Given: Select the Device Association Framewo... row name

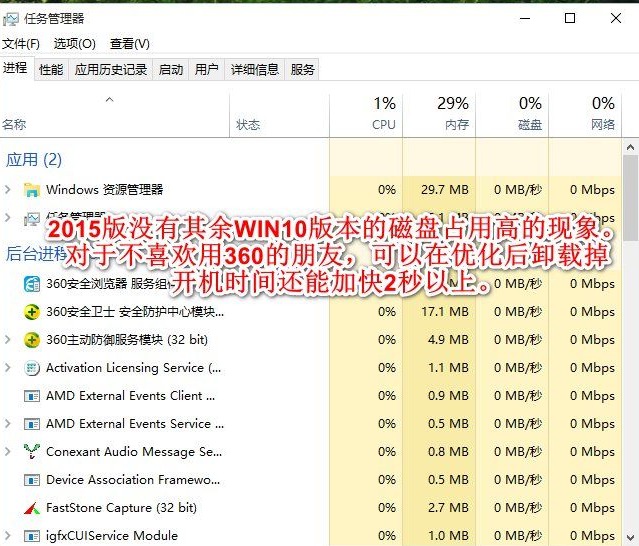Looking at the screenshot, I should click(x=133, y=480).
